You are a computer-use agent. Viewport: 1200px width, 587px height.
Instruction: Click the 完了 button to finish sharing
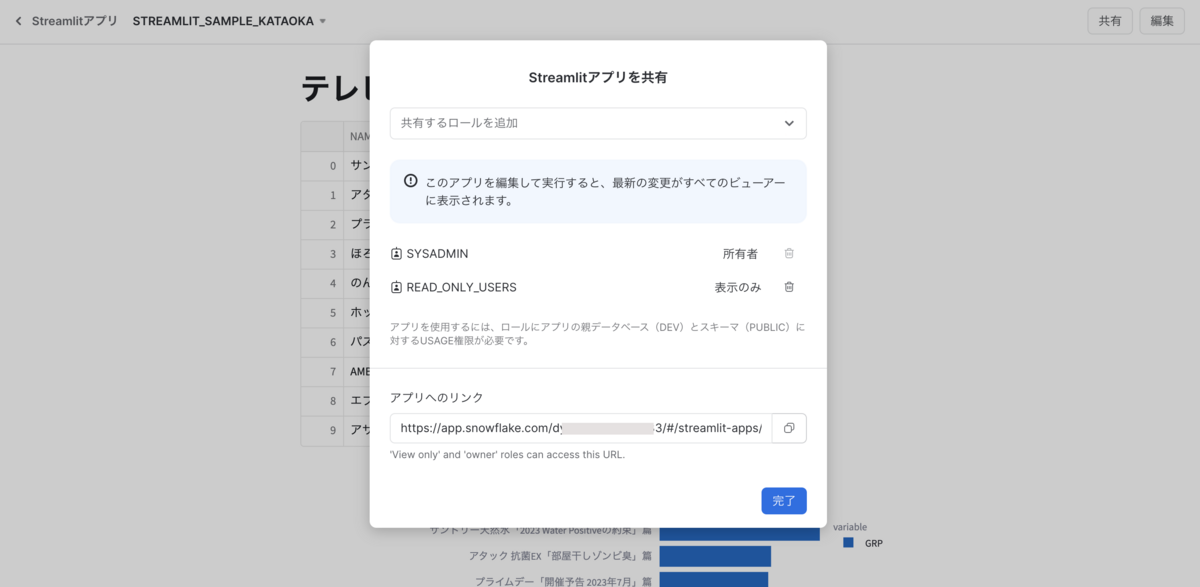[784, 500]
